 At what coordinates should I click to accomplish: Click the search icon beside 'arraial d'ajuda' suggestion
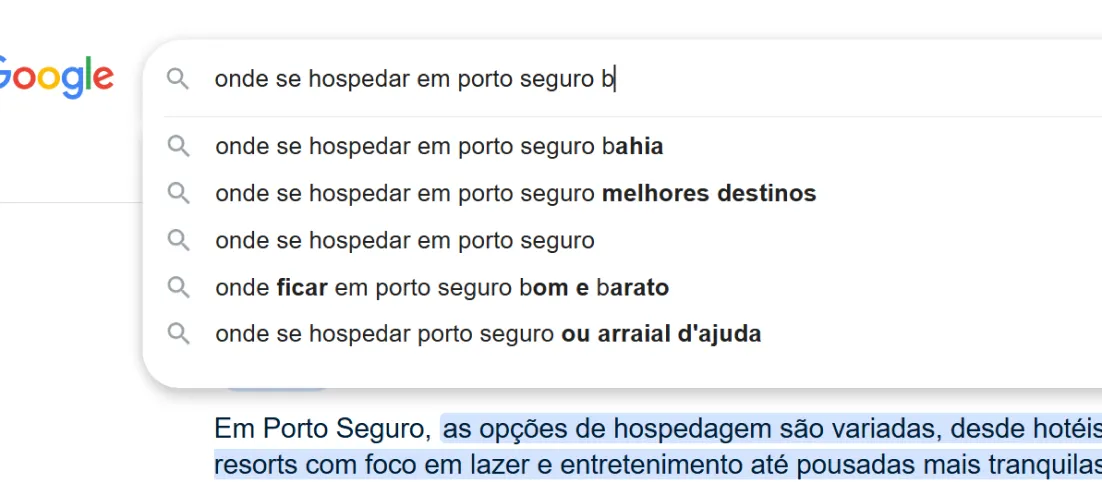point(179,334)
